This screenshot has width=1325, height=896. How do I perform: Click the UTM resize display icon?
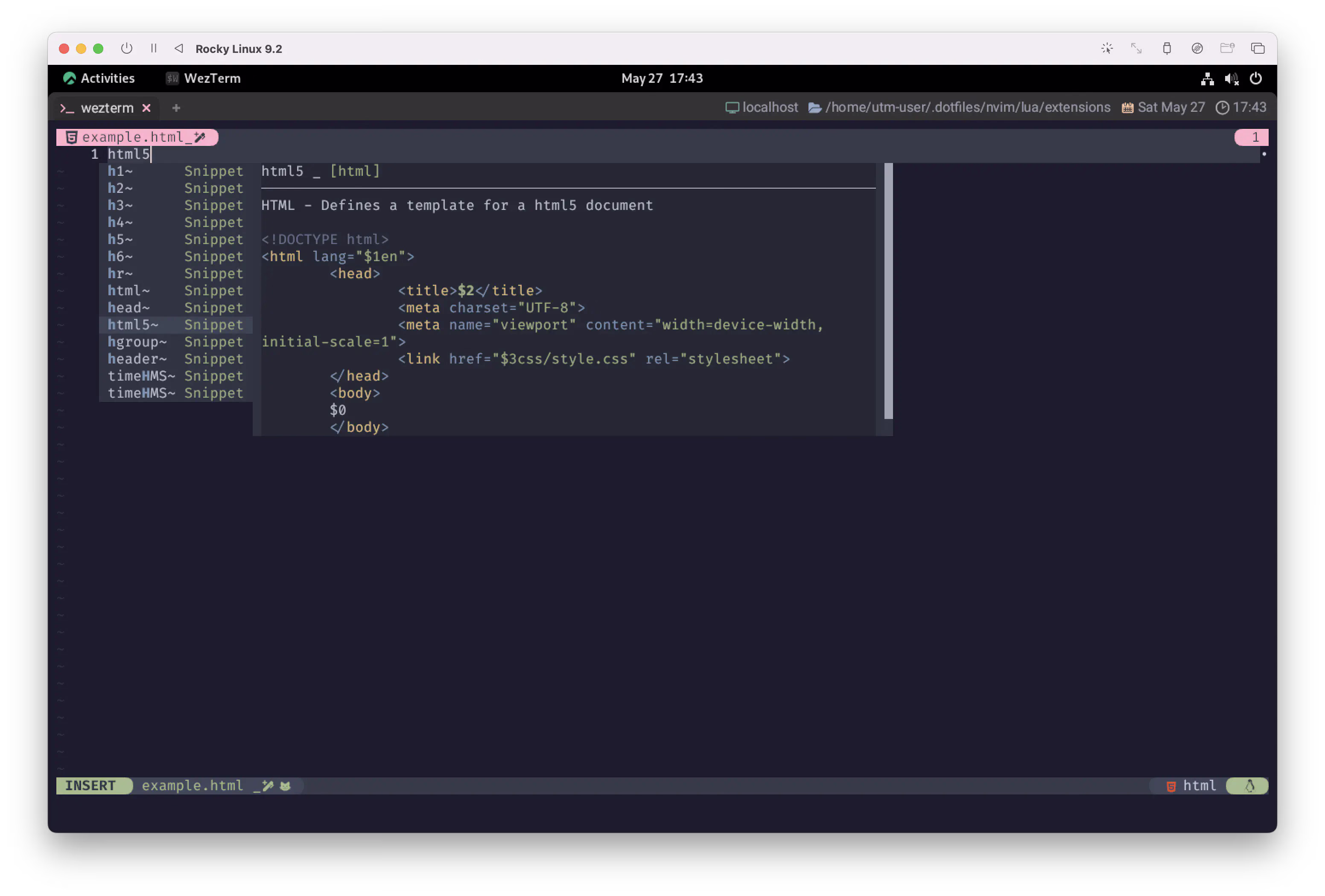(1136, 49)
